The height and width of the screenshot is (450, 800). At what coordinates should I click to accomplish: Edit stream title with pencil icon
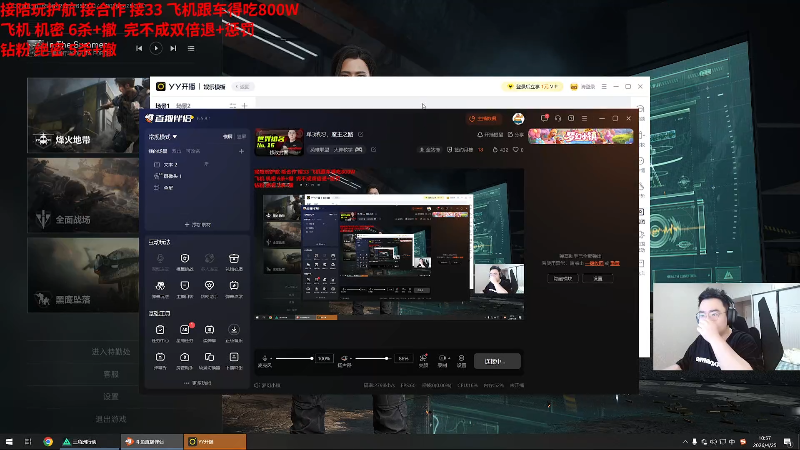[361, 135]
